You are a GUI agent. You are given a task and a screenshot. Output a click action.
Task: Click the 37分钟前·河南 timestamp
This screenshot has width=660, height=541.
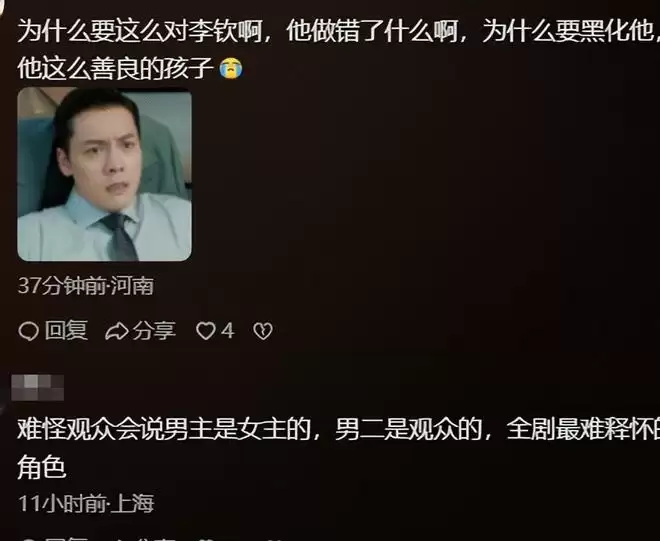click(x=85, y=286)
